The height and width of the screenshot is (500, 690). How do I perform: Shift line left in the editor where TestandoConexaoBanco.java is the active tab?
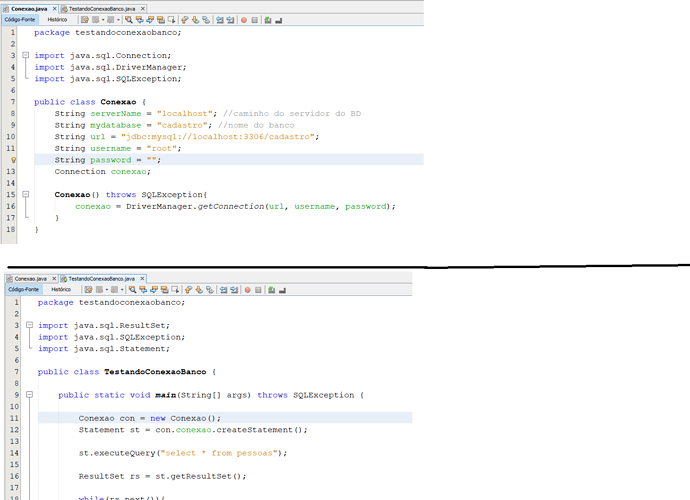[223, 290]
